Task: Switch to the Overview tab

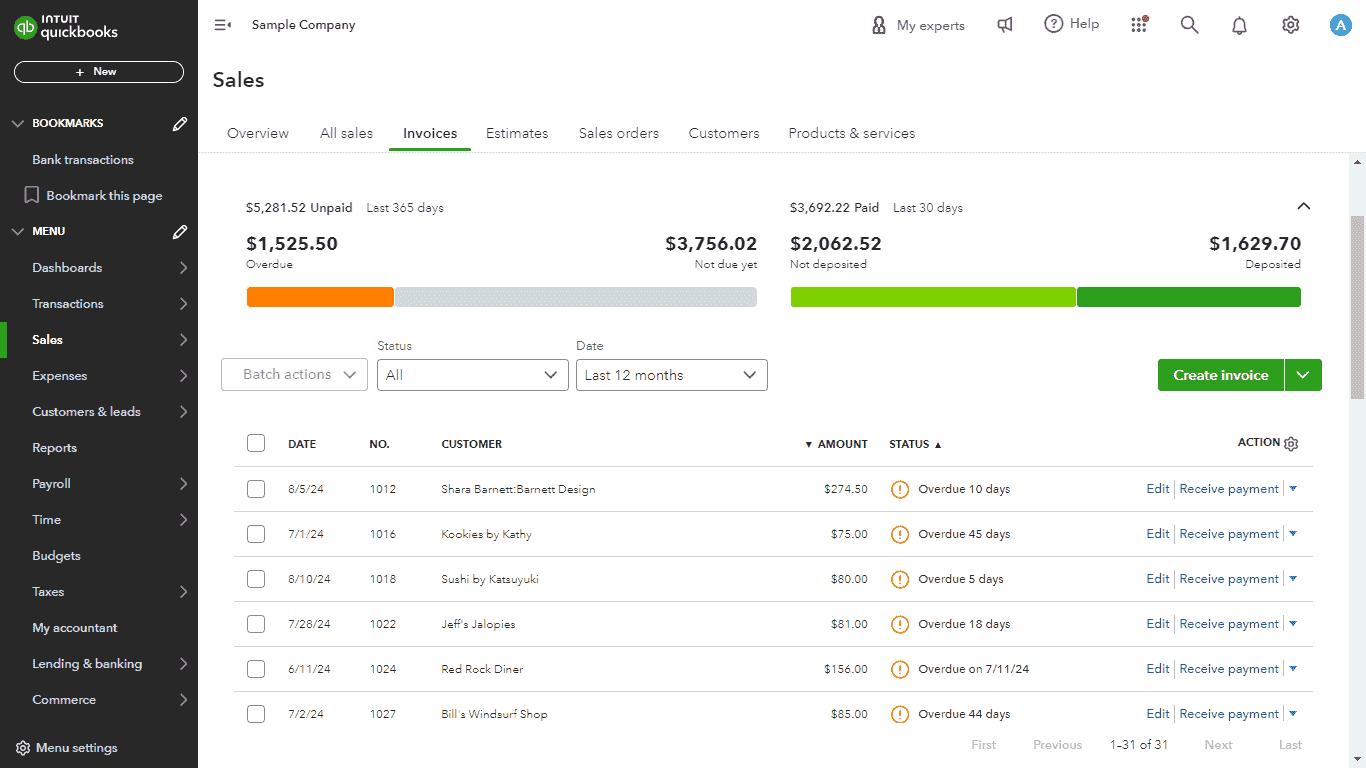Action: 258,133
